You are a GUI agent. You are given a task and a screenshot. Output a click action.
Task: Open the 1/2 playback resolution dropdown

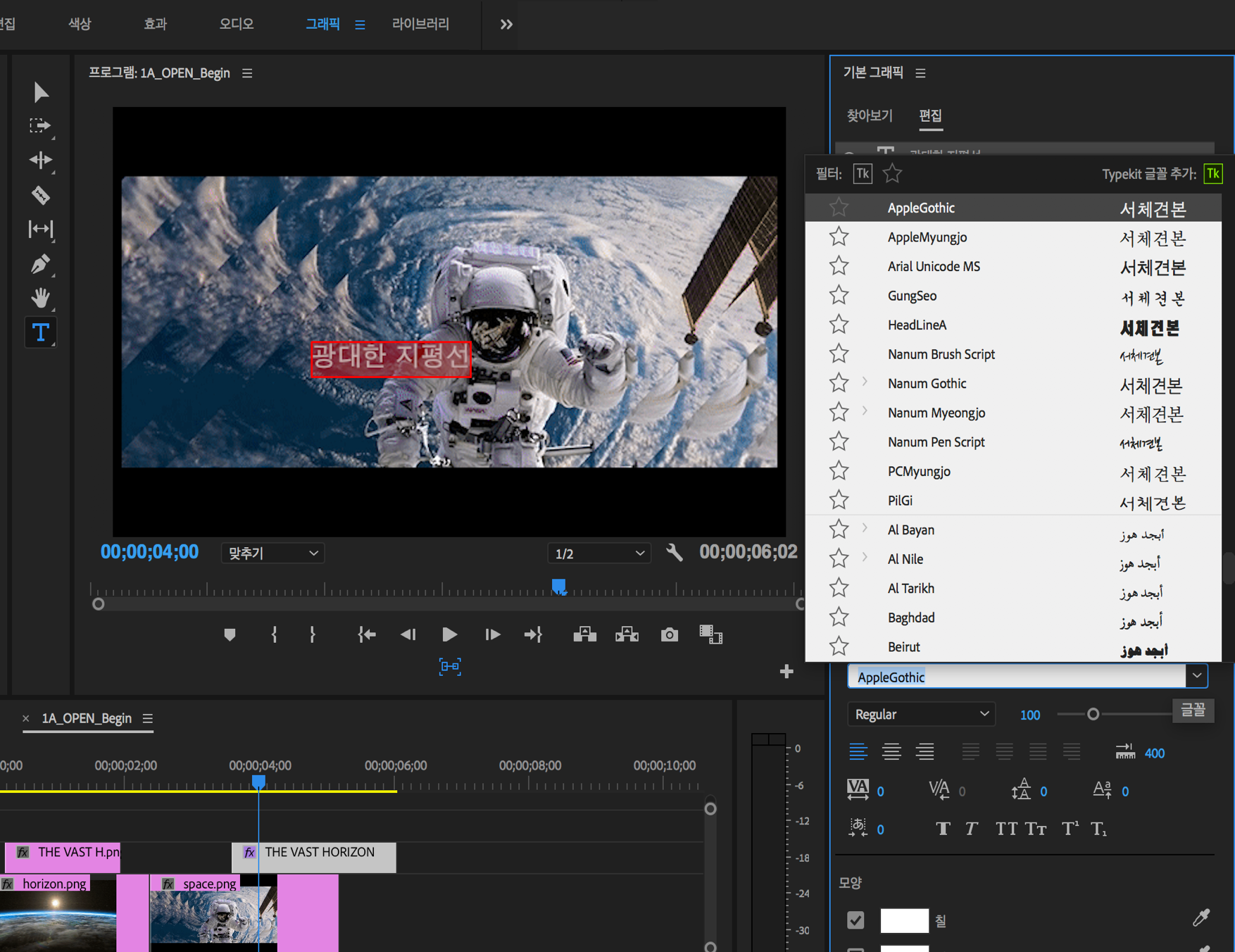point(599,553)
